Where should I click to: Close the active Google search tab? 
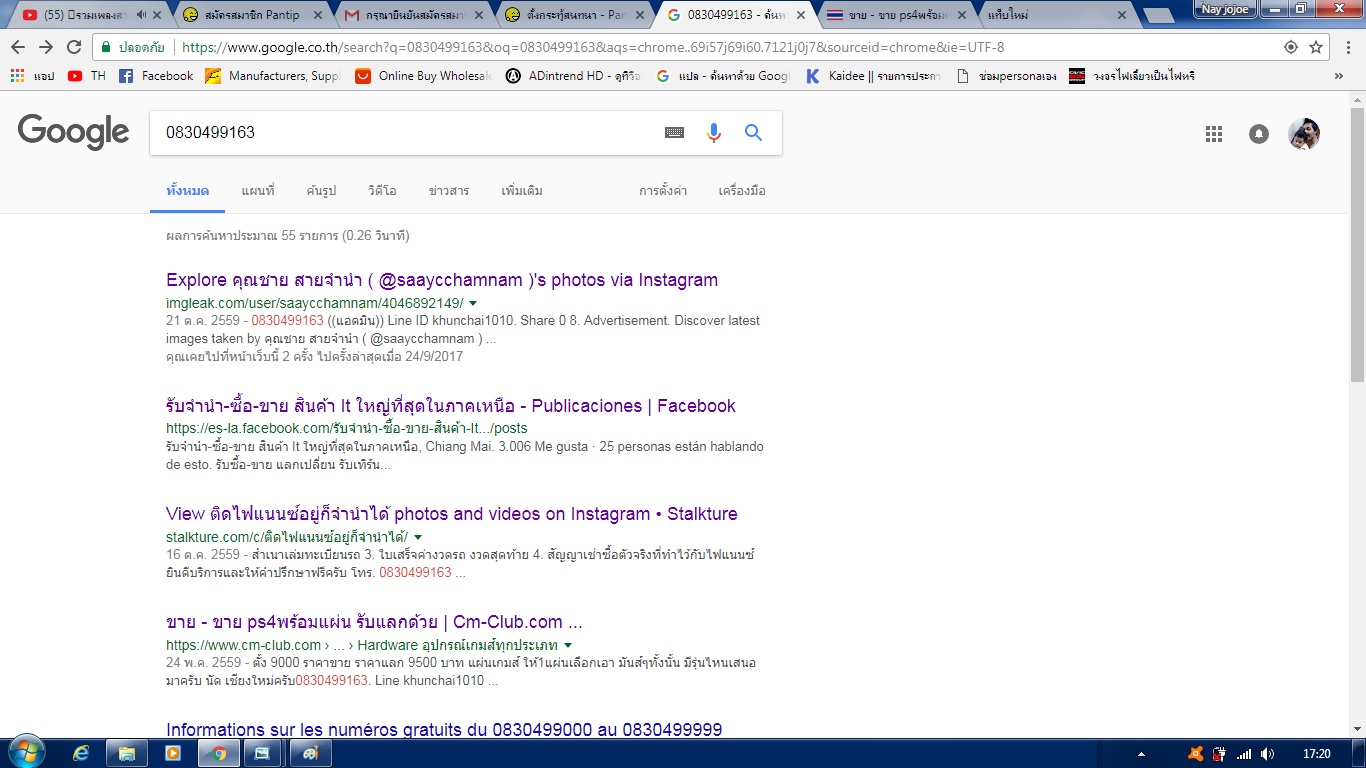[800, 15]
